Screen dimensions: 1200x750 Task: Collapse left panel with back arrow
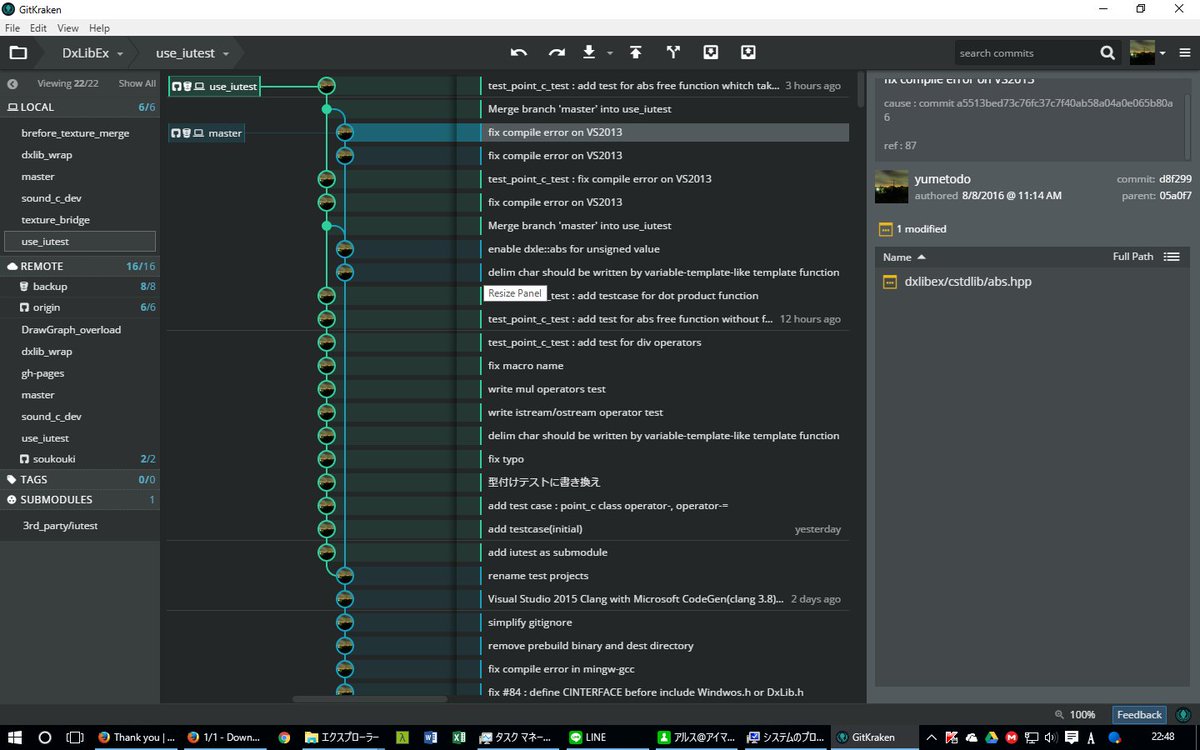pos(13,84)
